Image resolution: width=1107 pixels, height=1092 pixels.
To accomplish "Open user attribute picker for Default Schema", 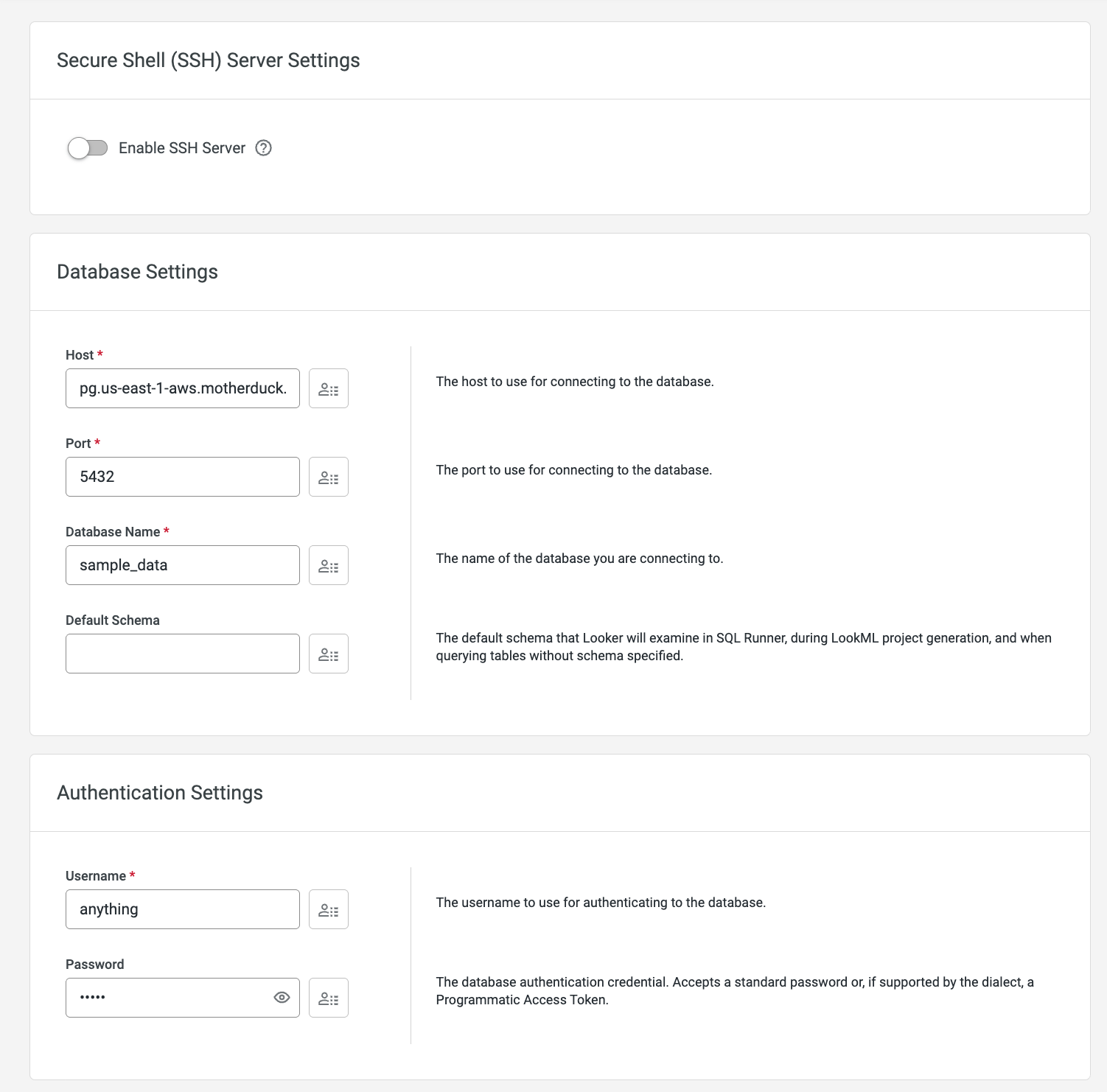I will pyautogui.click(x=329, y=654).
